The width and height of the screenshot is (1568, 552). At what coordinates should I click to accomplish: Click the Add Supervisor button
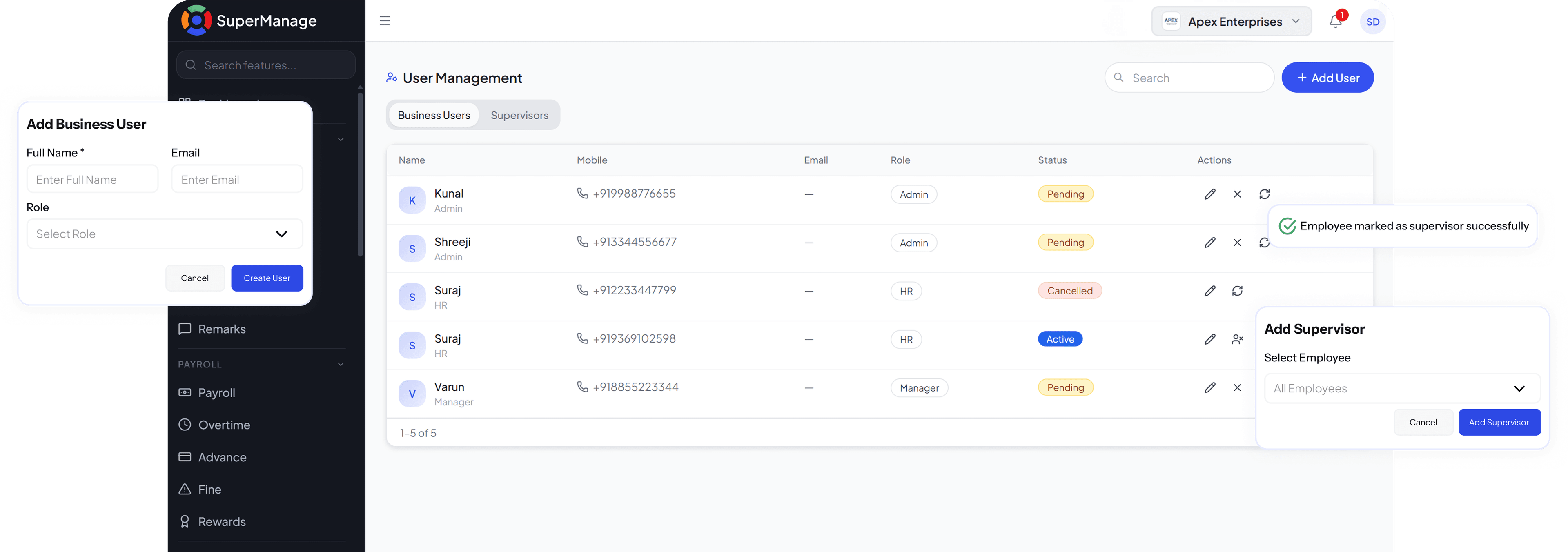pos(1499,422)
